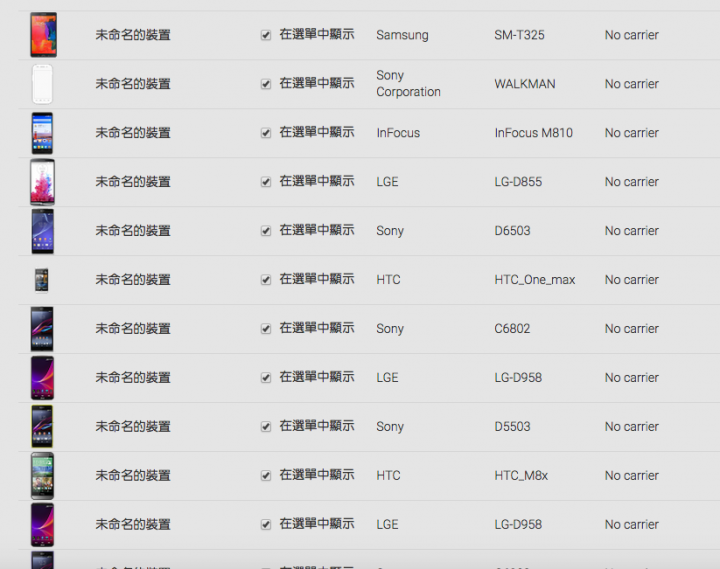Image resolution: width=720 pixels, height=569 pixels.
Task: Select the LG-D855 model cell
Action: [518, 182]
